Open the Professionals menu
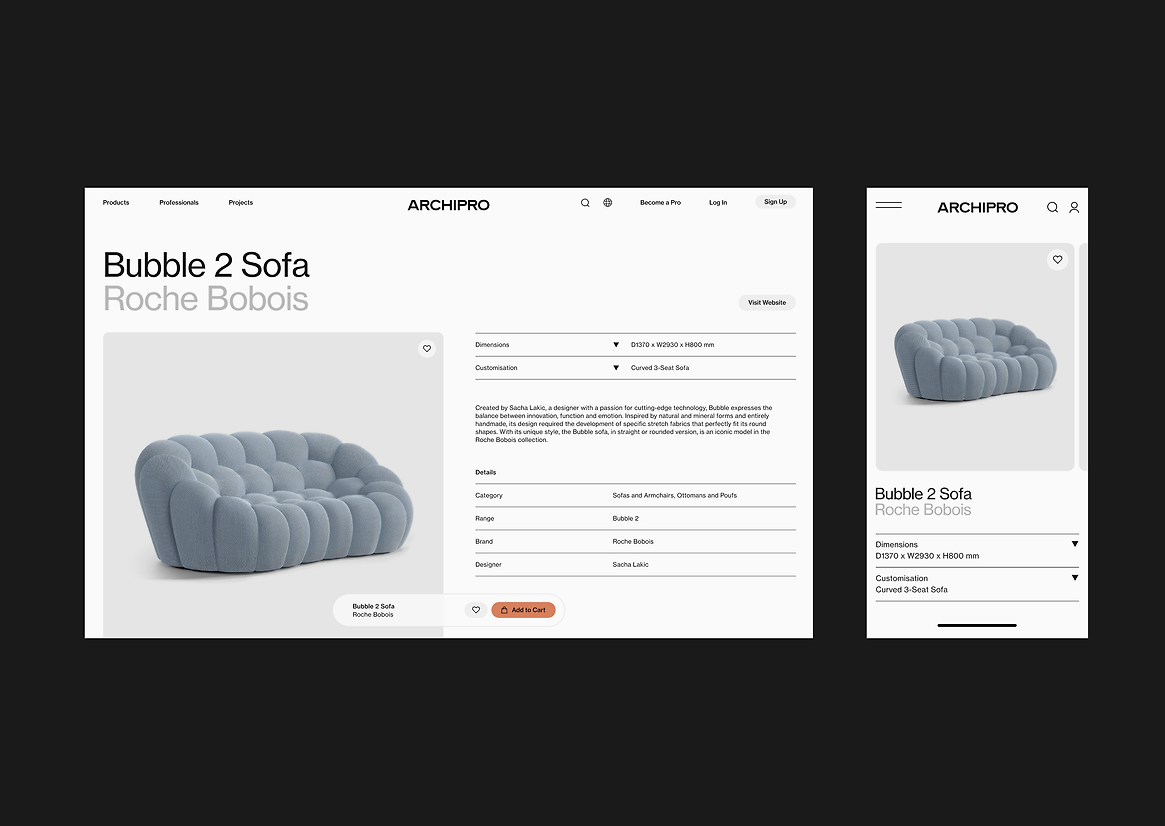The width and height of the screenshot is (1165, 826). click(179, 203)
